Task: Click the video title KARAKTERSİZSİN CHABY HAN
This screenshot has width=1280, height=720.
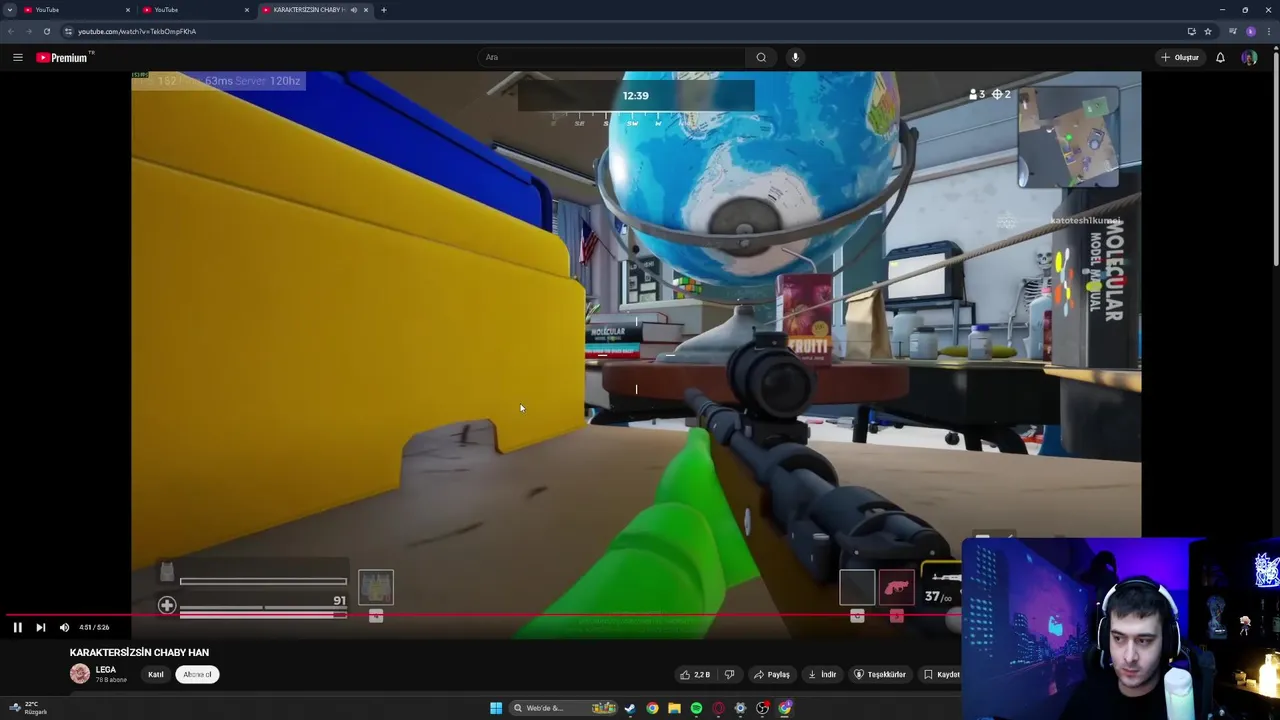Action: [139, 652]
